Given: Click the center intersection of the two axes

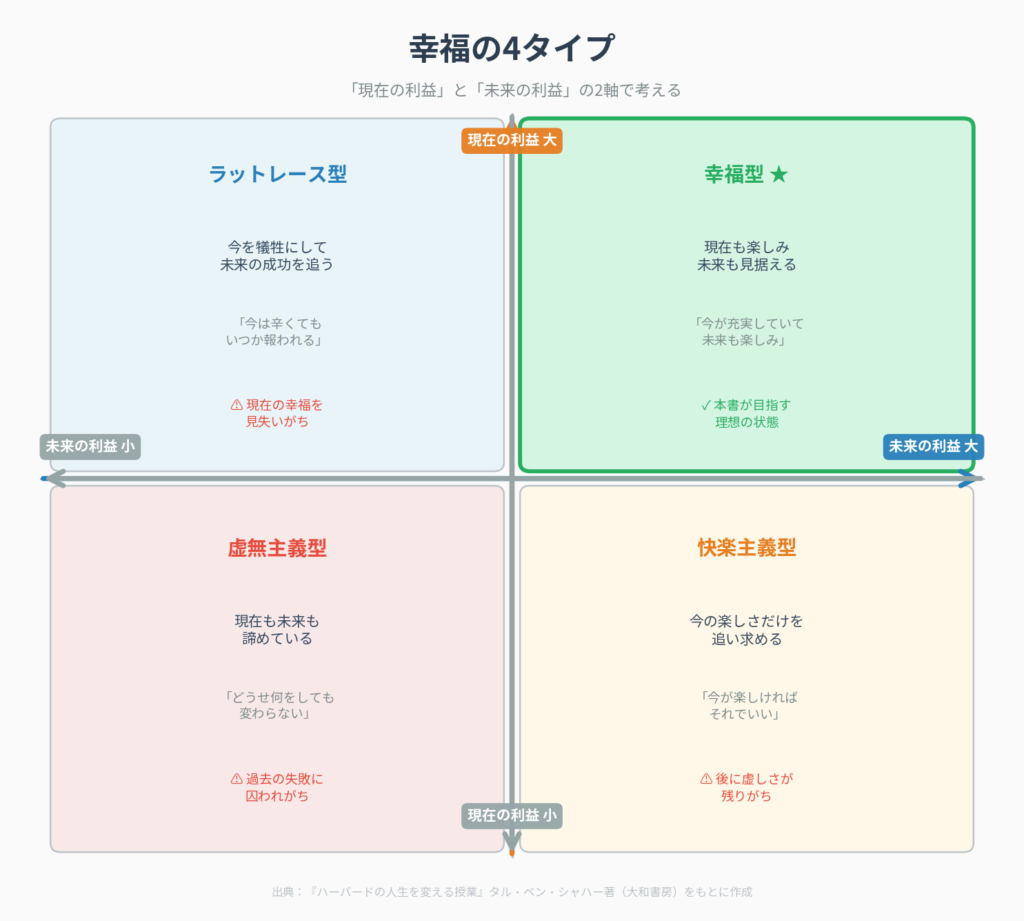Looking at the screenshot, I should (512, 479).
